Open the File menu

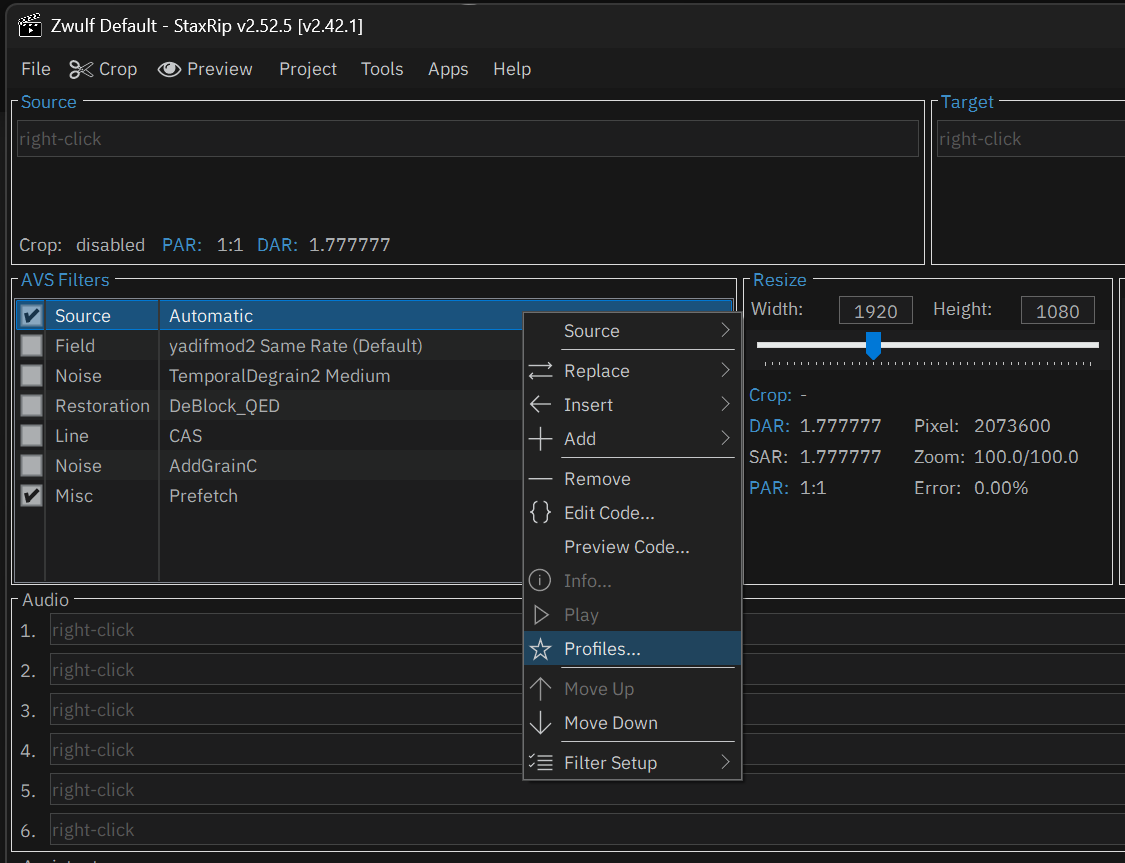click(36, 69)
